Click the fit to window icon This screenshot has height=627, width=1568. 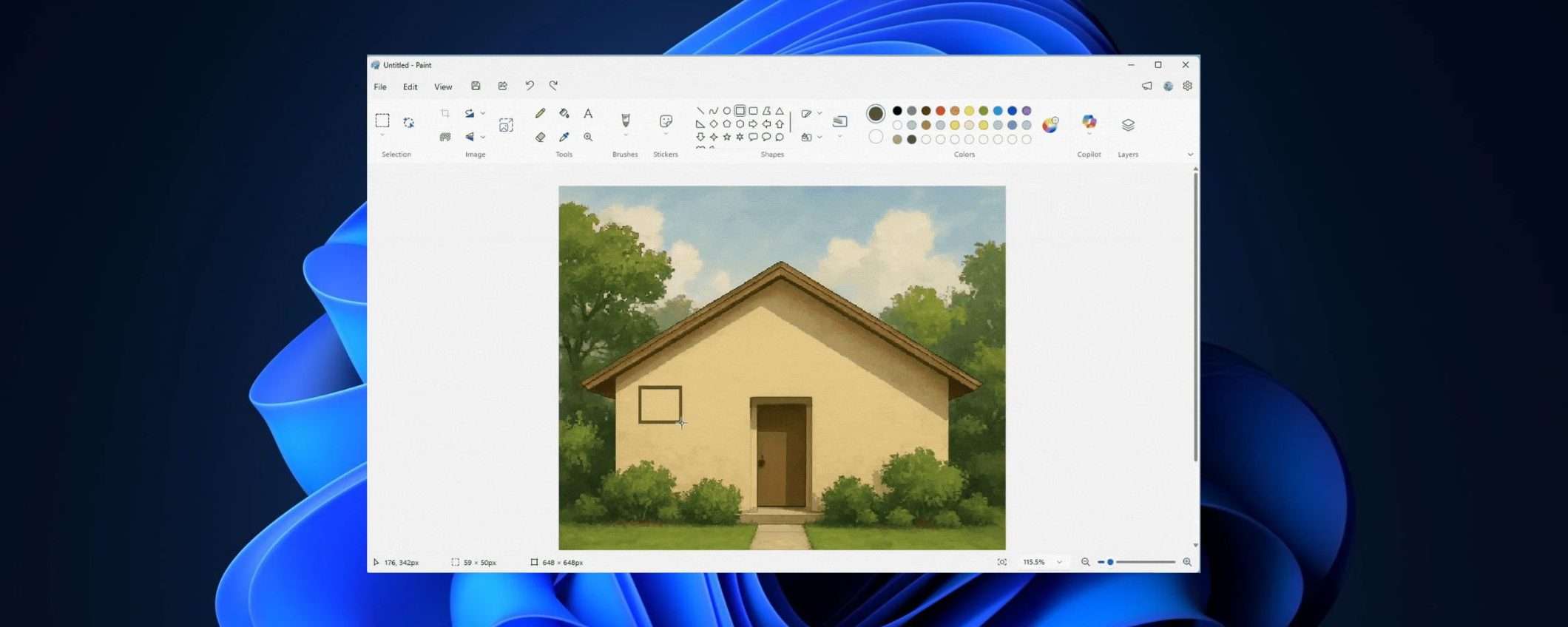coord(1002,562)
